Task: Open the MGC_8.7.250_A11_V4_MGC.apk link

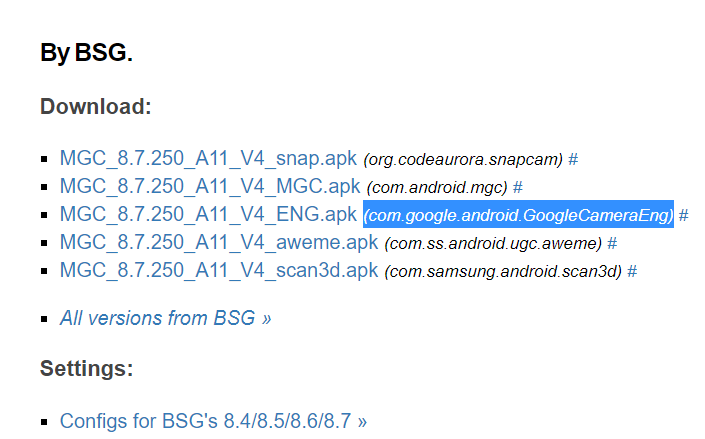Action: pos(209,186)
